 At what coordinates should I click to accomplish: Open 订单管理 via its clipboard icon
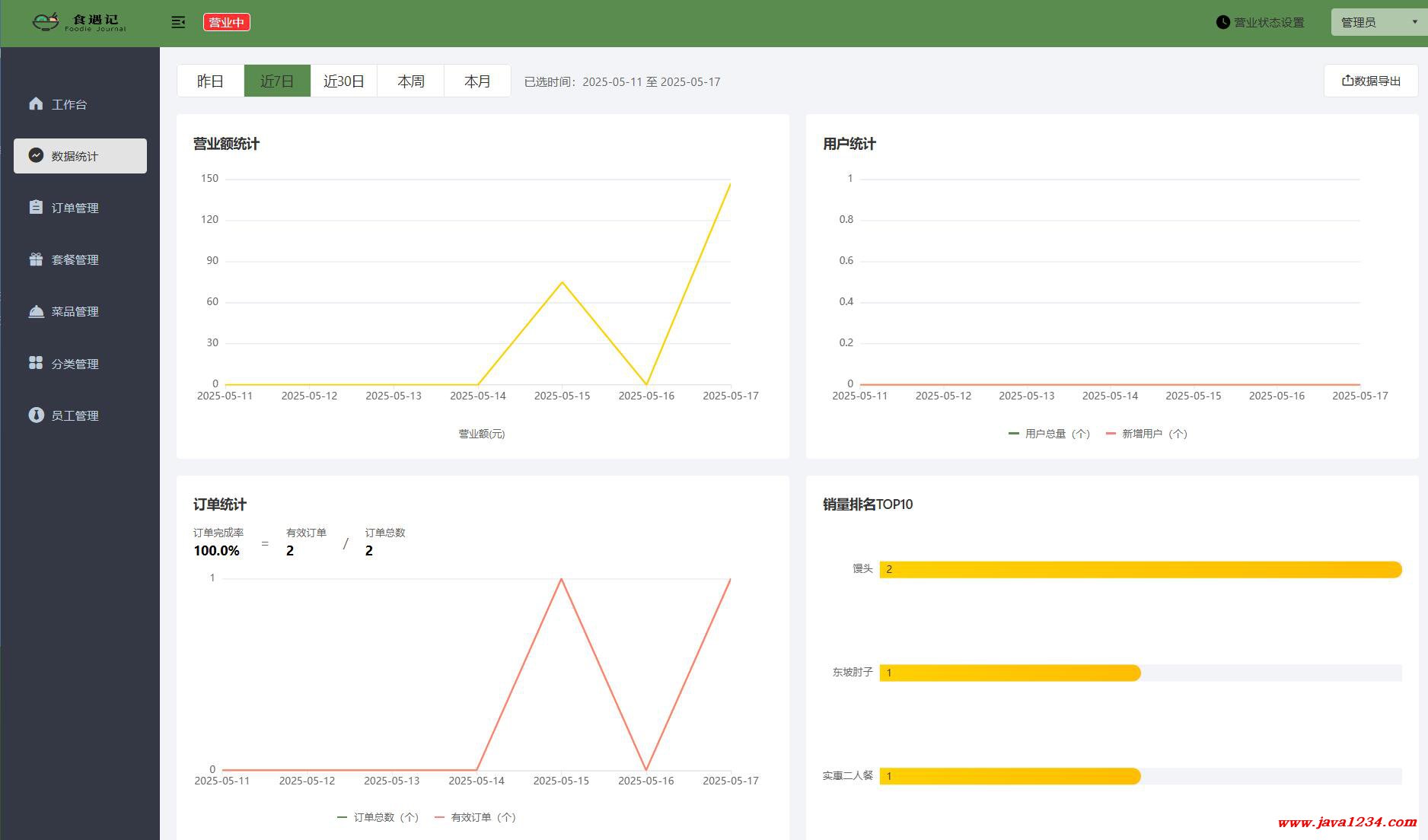(36, 207)
